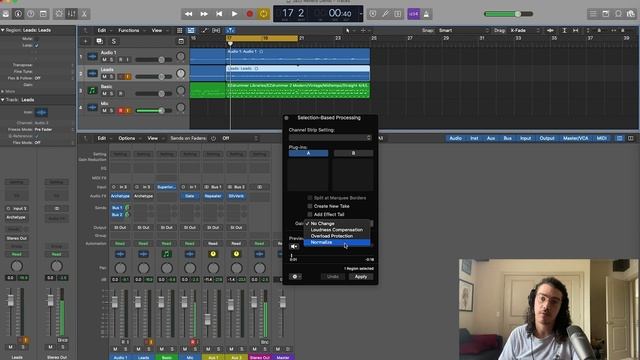Toggle the Catch playhead button

(230, 30)
